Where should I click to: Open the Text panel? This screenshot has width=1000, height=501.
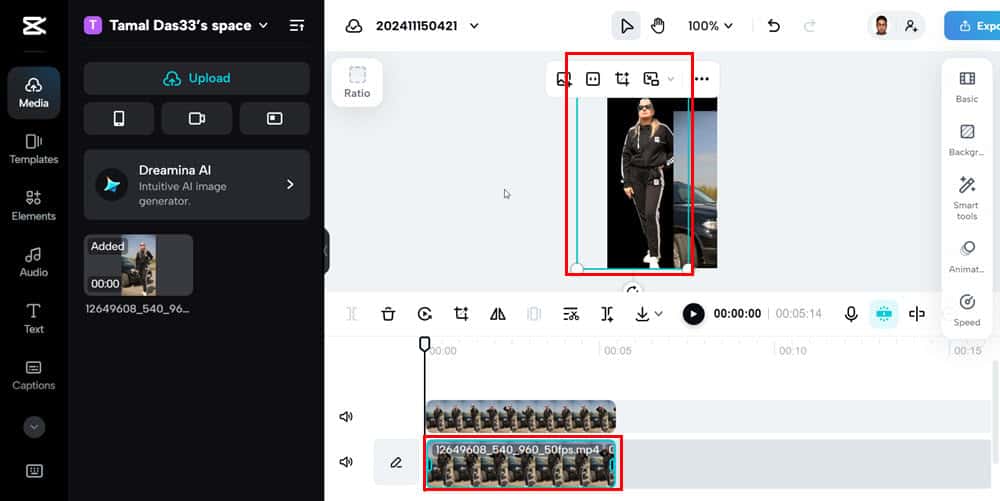(x=34, y=318)
